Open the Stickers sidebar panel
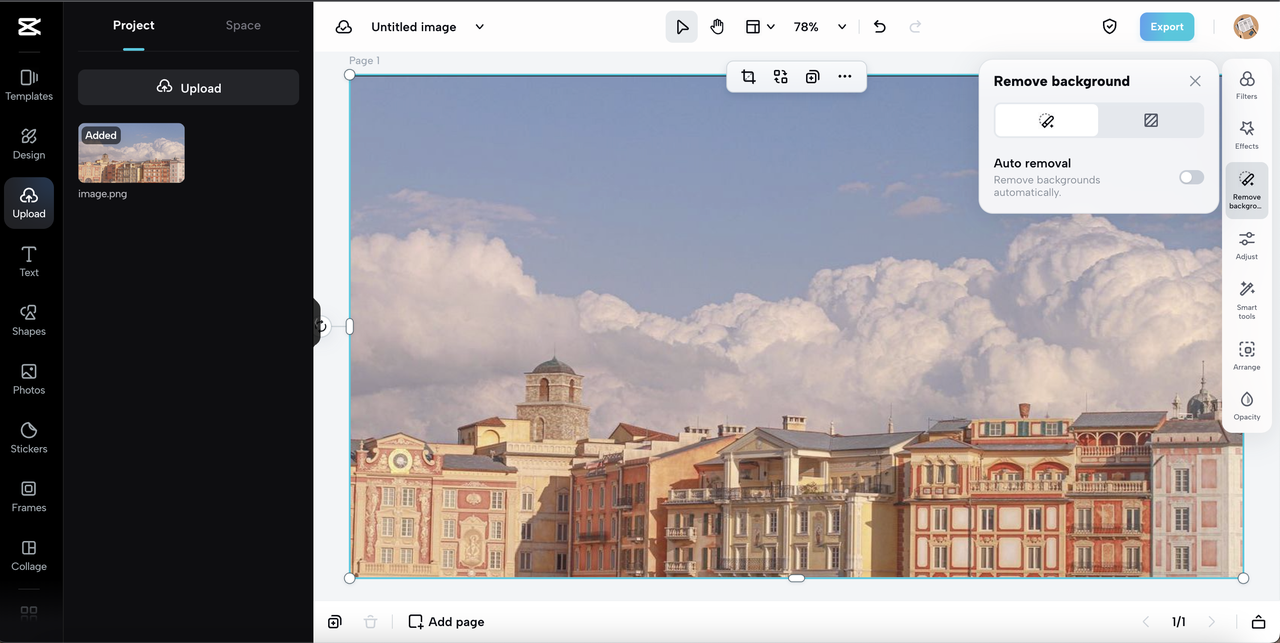This screenshot has width=1280, height=643. coord(29,438)
